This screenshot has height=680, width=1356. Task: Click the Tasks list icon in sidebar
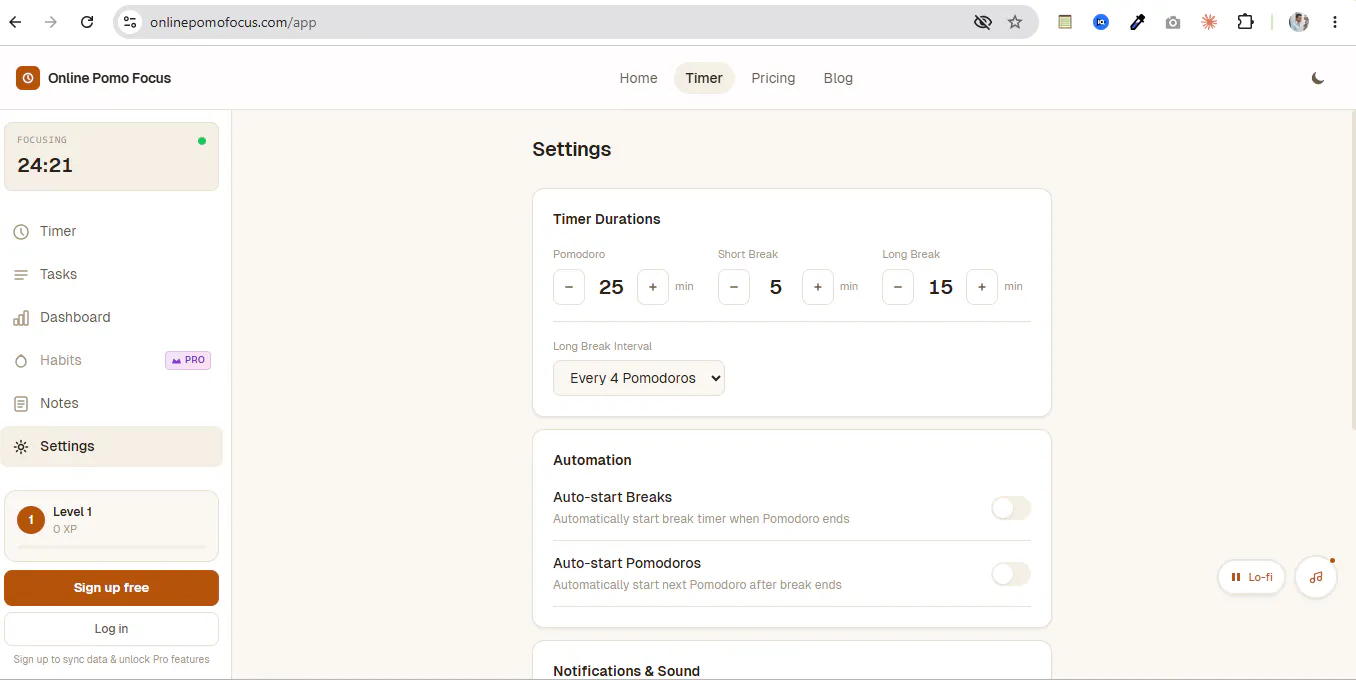21,275
